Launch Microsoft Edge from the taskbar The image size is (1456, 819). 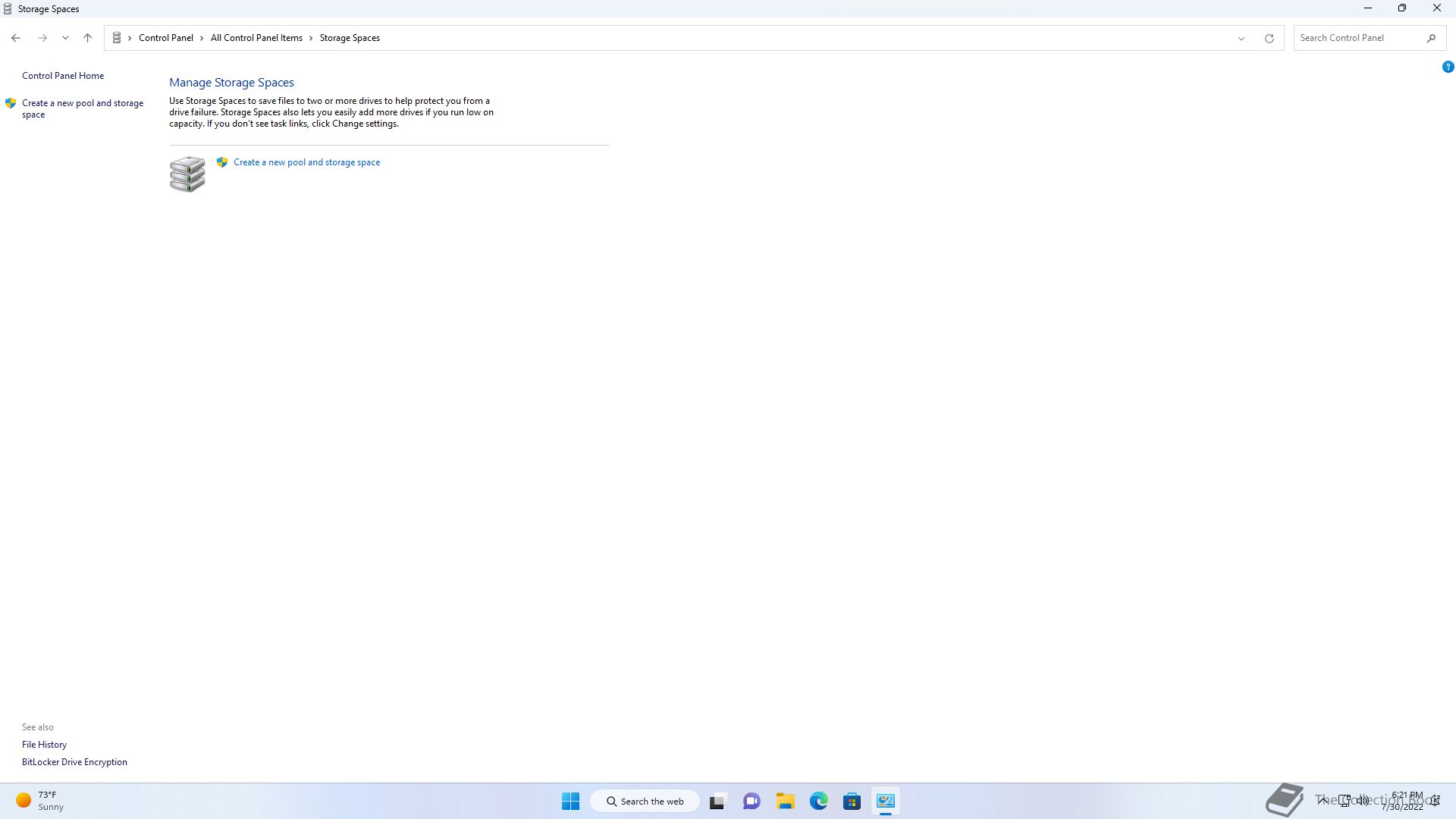click(818, 801)
